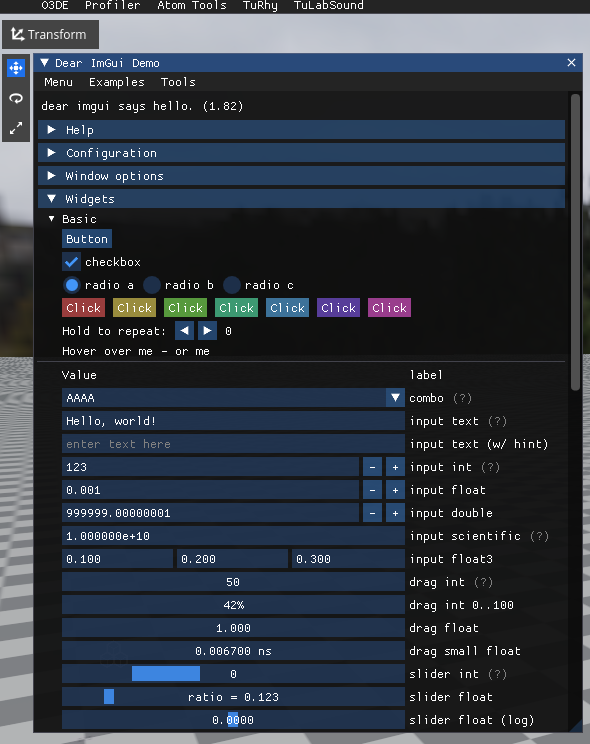The image size is (590, 744).
Task: Close the Dear ImGui Demo window
Action: (x=571, y=63)
